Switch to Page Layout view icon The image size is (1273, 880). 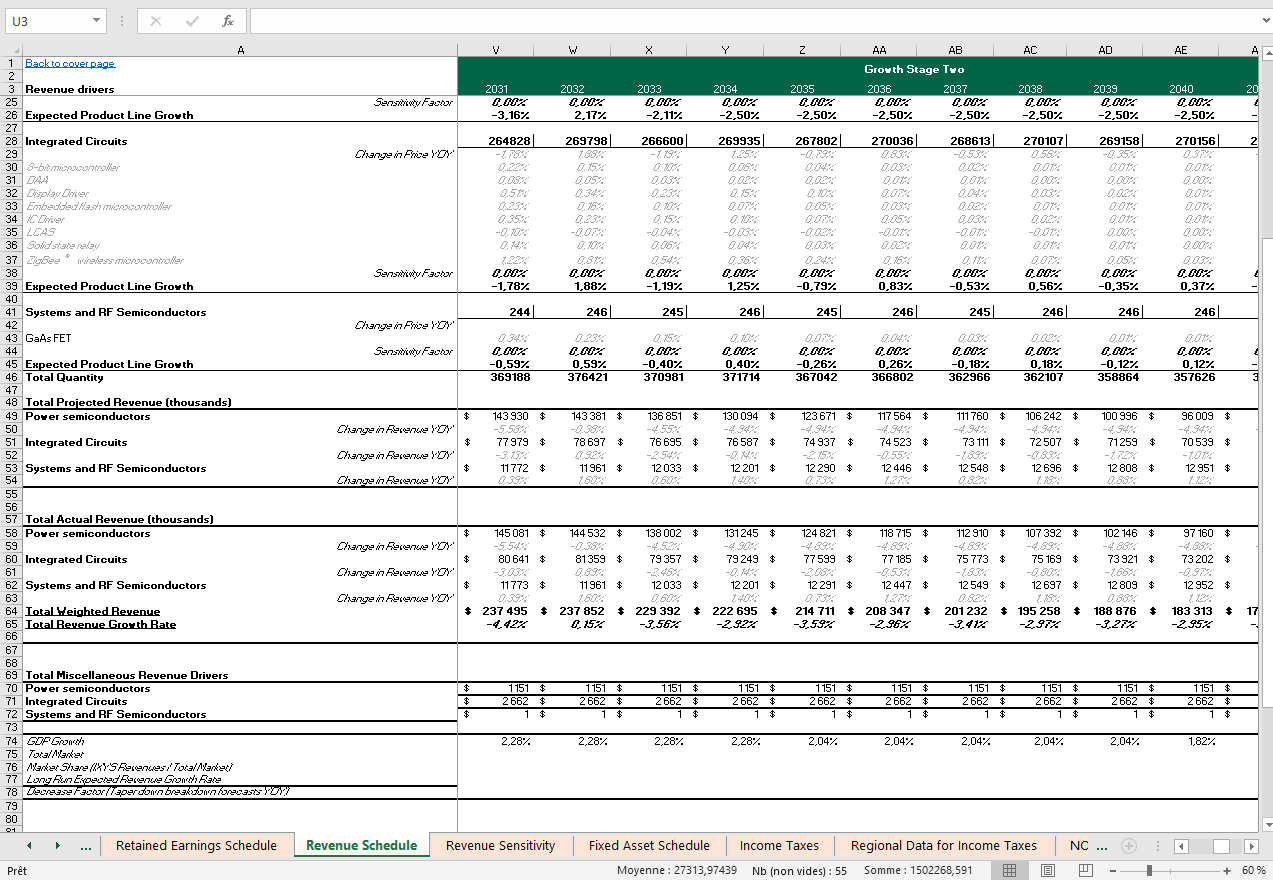point(1048,871)
